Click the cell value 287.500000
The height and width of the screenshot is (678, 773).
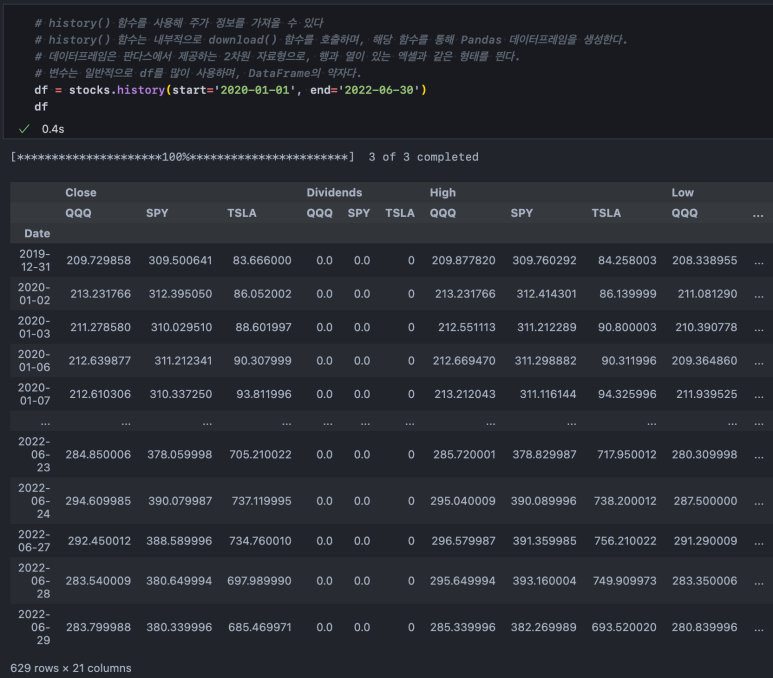705,501
